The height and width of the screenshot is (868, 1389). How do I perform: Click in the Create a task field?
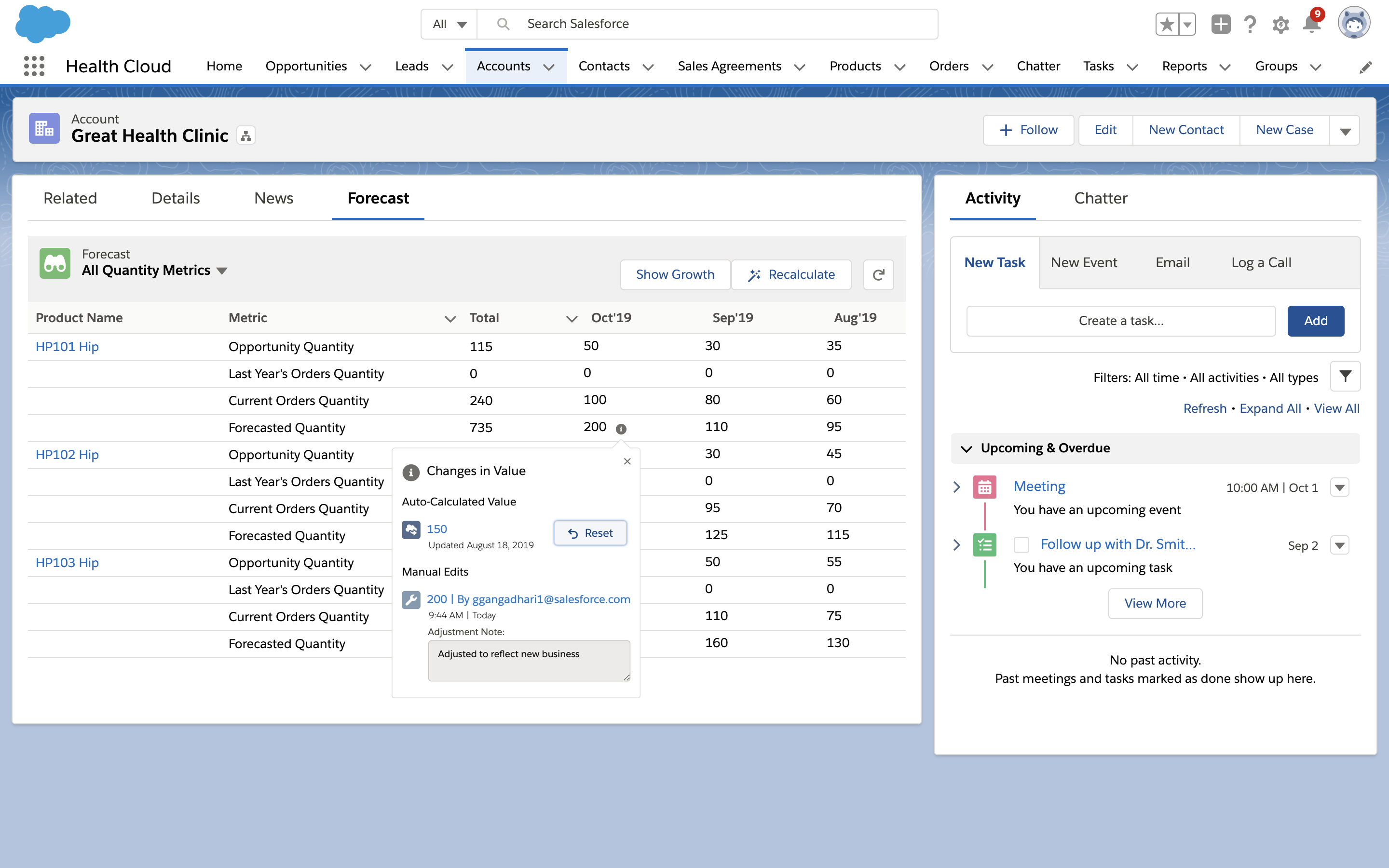point(1121,321)
